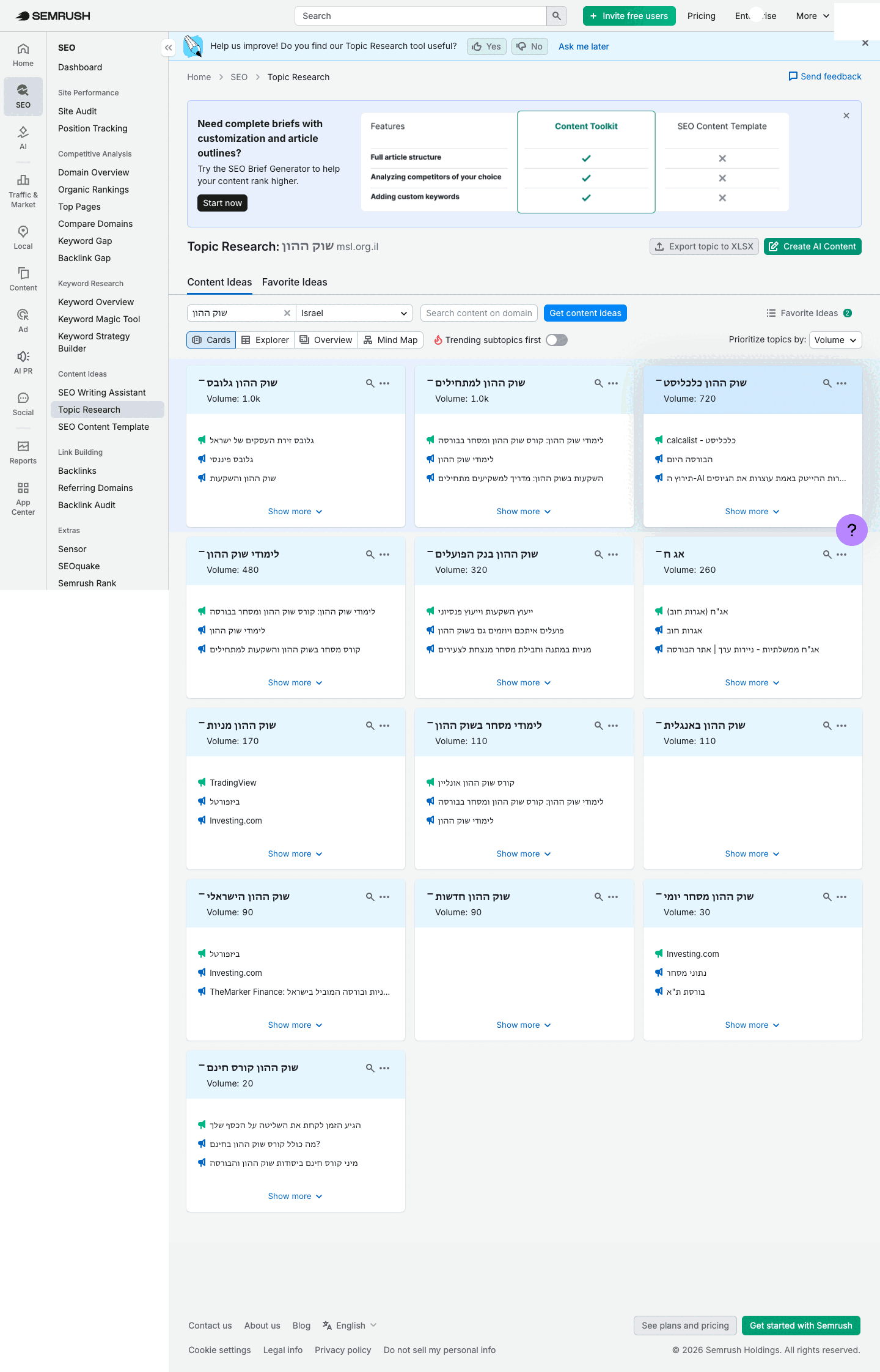
Task: Open the Local rail icon
Action: tap(23, 237)
